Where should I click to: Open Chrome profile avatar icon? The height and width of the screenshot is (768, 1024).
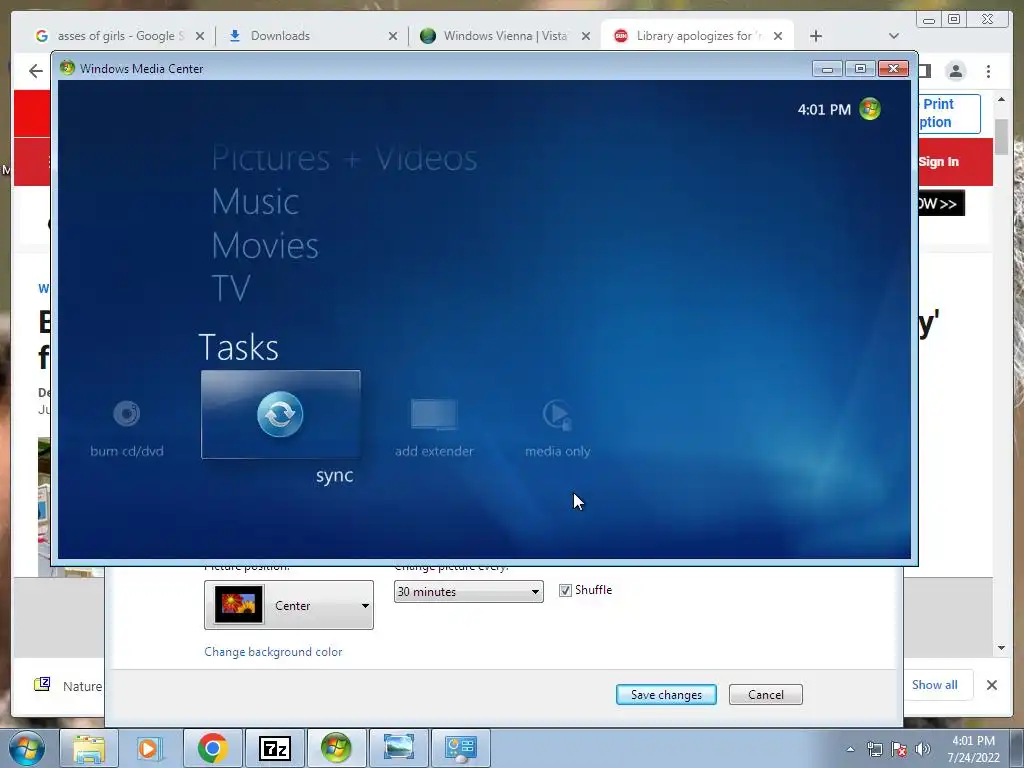tap(955, 71)
